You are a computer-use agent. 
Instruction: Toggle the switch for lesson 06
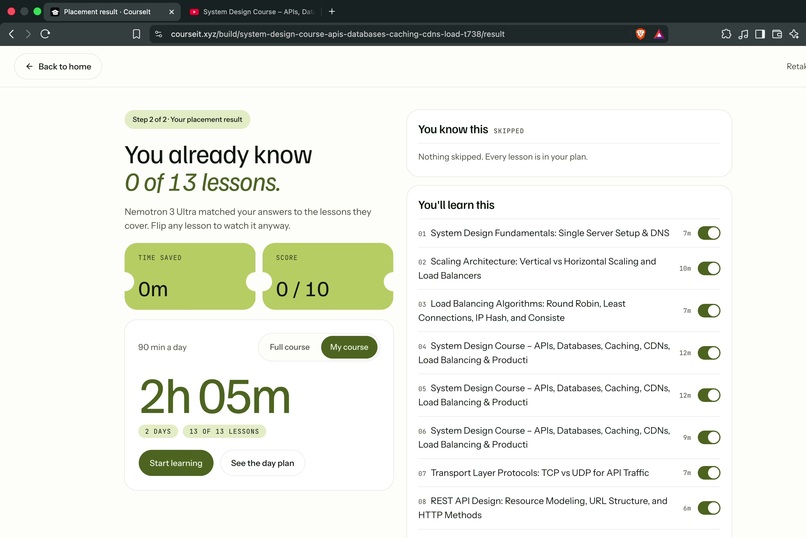709,437
